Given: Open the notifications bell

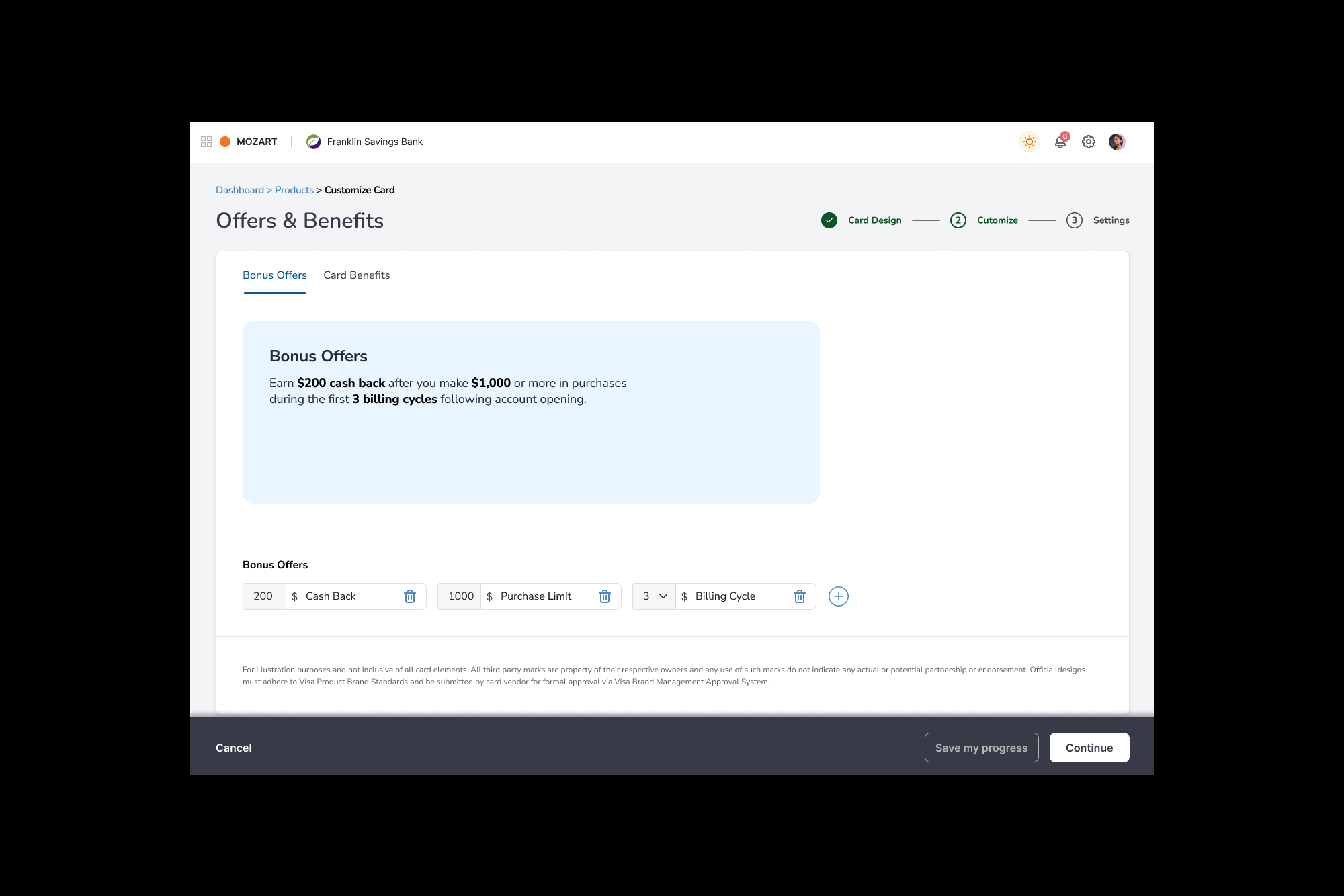Looking at the screenshot, I should point(1060,142).
